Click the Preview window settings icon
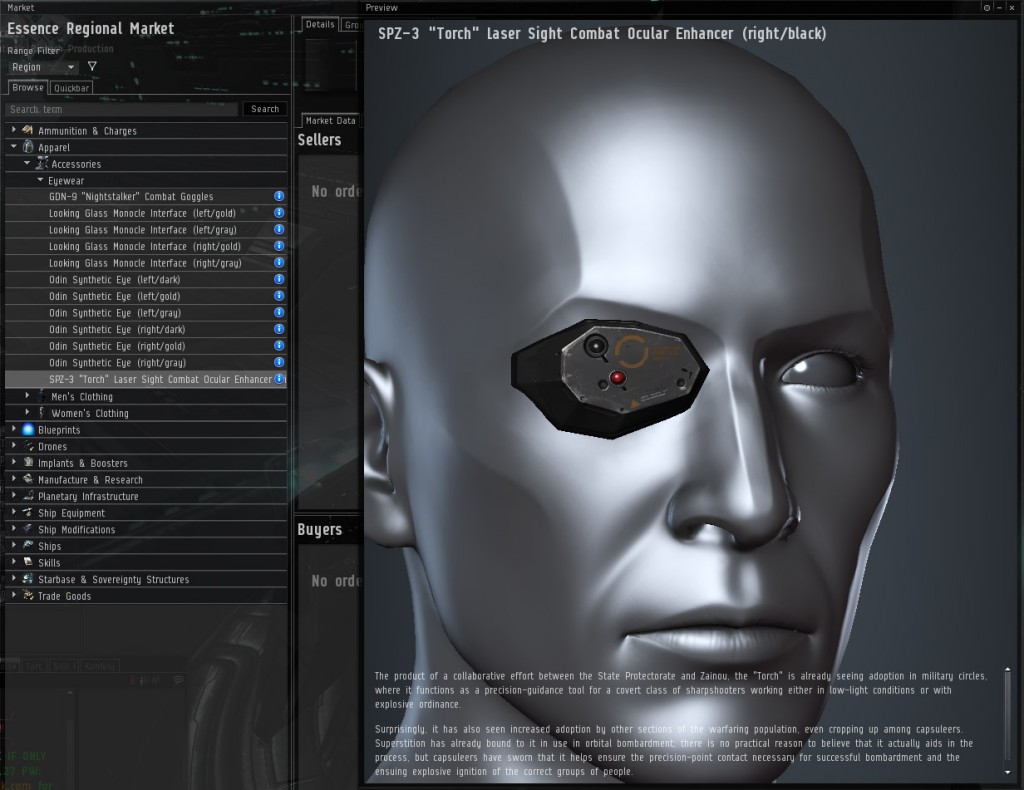 pos(986,8)
